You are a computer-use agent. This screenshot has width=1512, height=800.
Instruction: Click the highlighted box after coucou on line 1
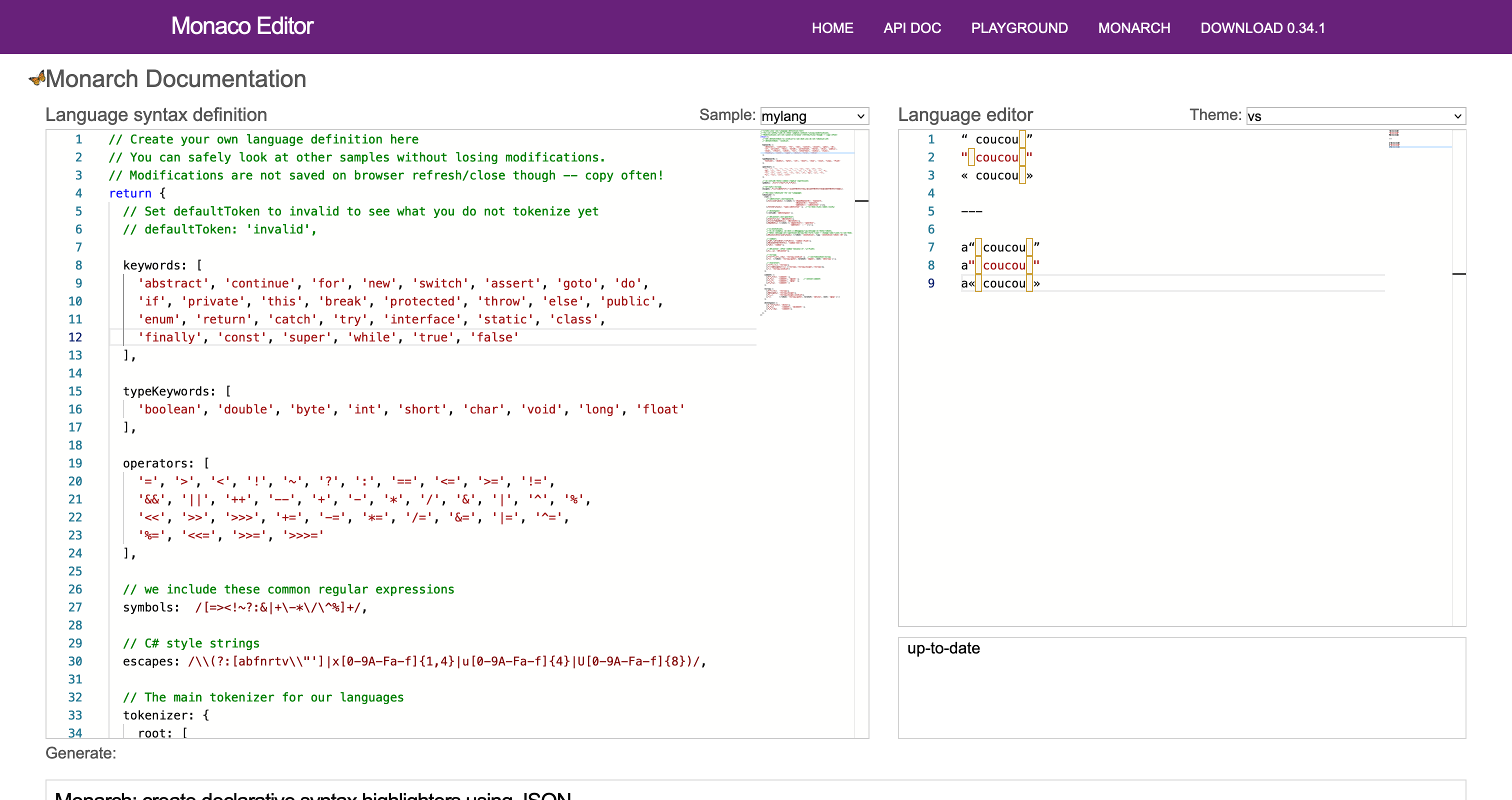[1022, 139]
